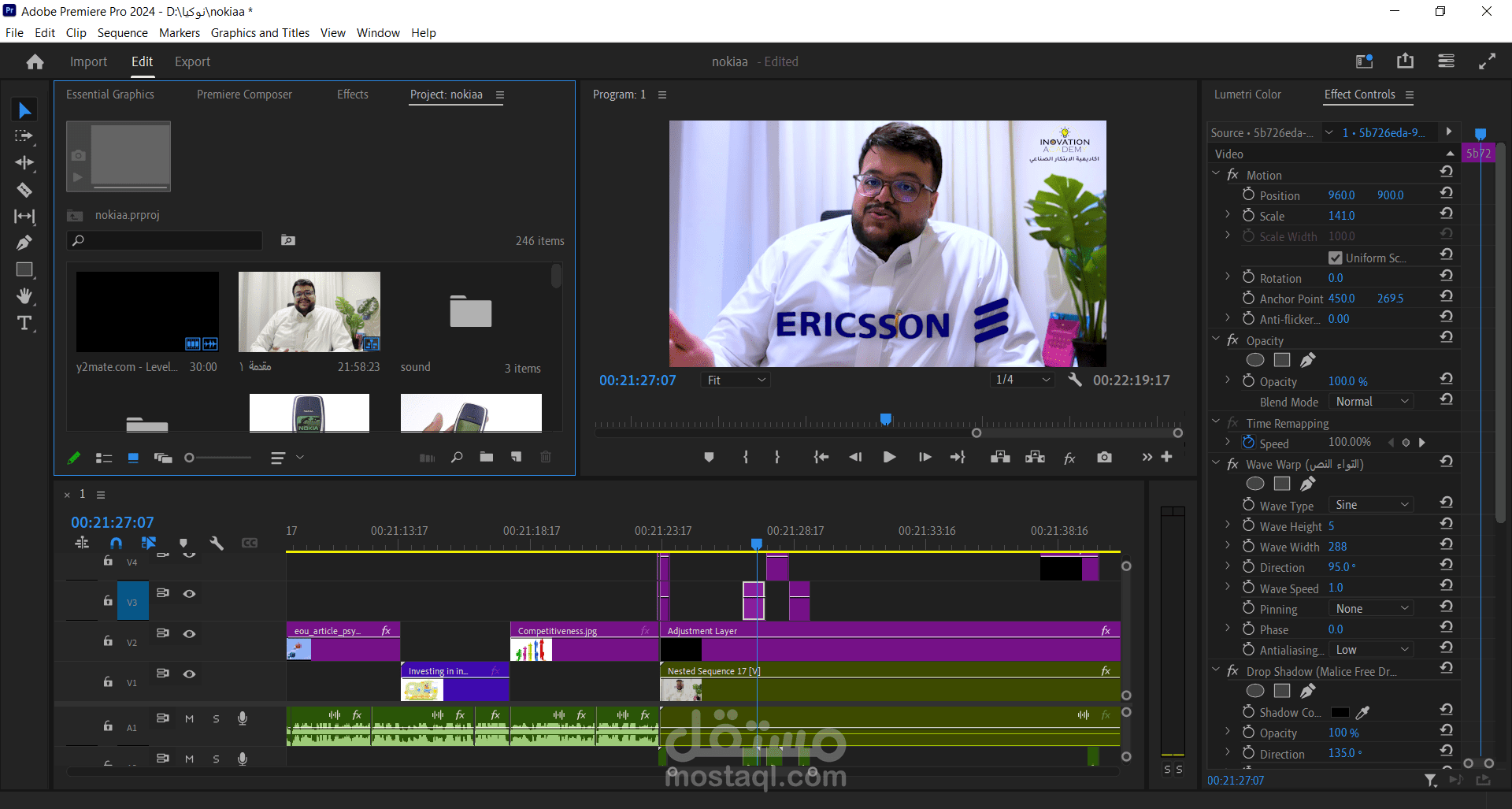
Task: Activate the Type tool
Action: 24,323
